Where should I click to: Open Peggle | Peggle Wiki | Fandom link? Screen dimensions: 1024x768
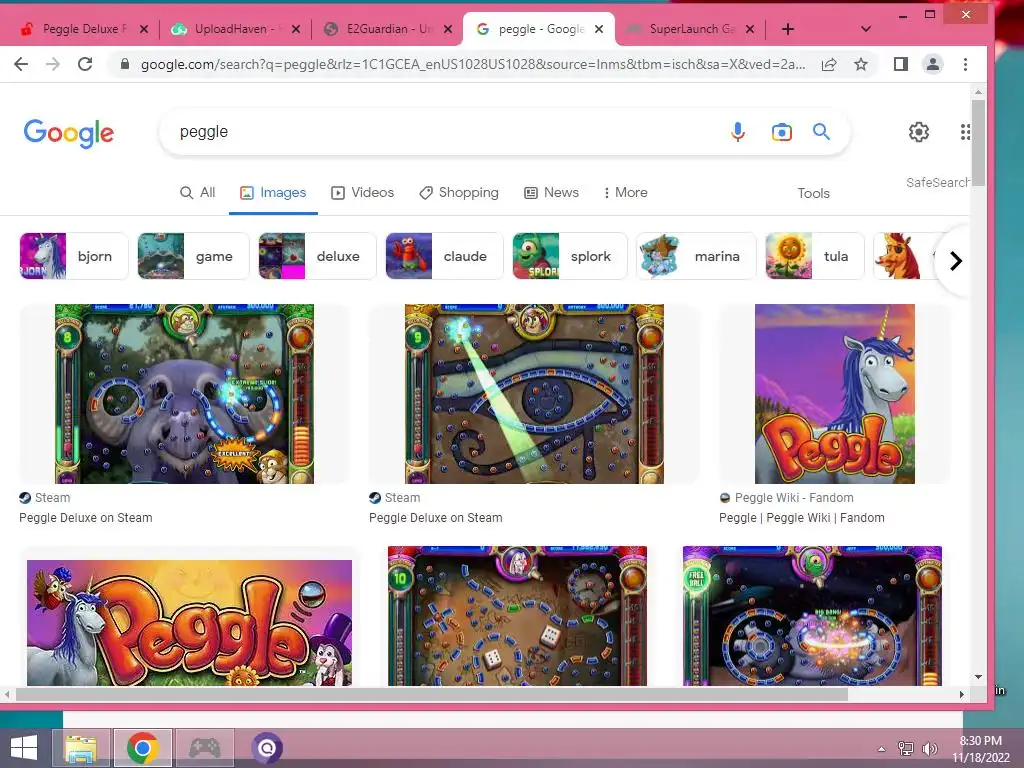pyautogui.click(x=802, y=518)
